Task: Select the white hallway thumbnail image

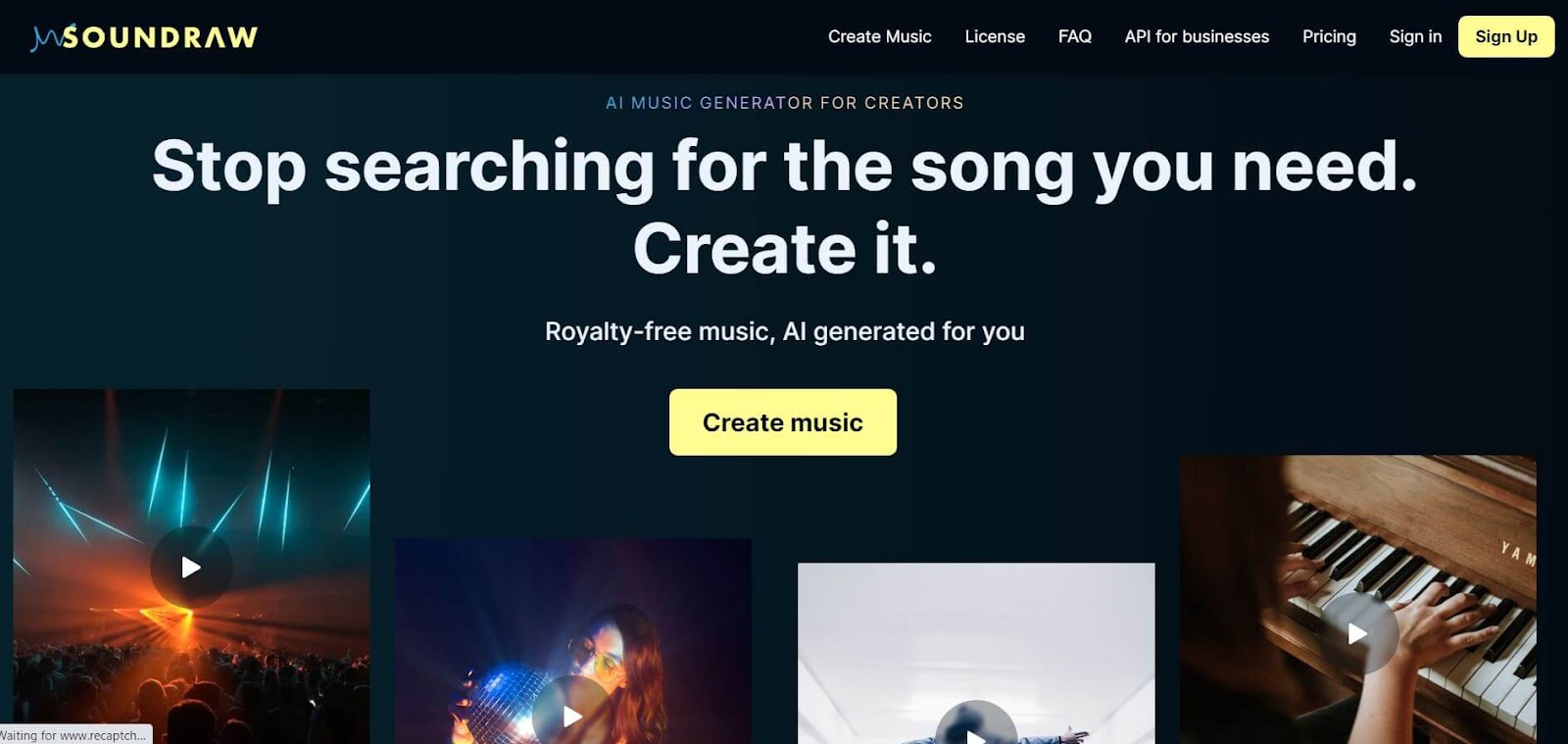Action: tap(976, 654)
